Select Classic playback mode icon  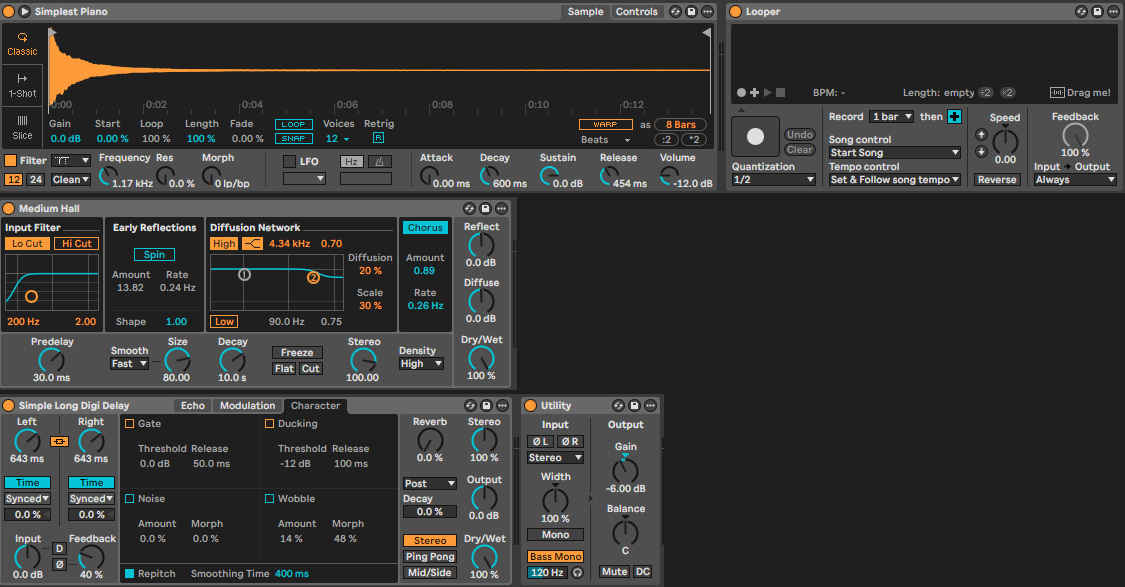[22, 37]
